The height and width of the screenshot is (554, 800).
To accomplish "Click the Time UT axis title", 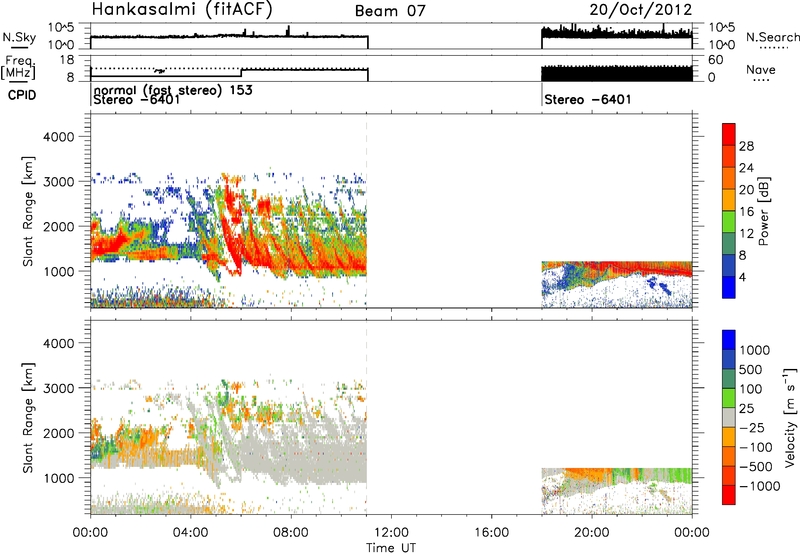I will [391, 548].
